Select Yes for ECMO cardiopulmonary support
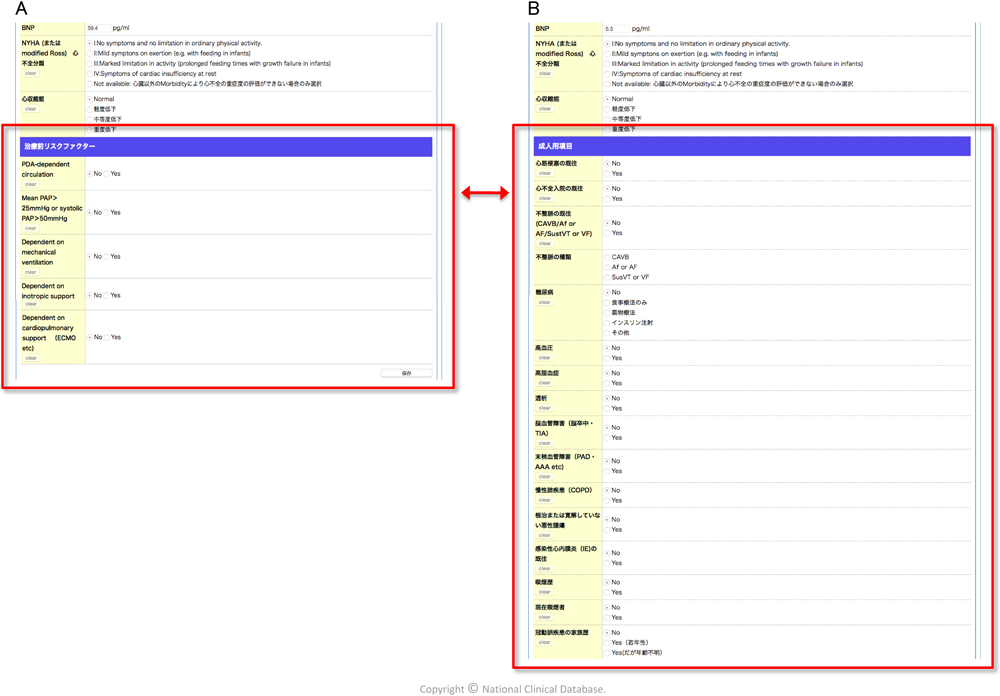This screenshot has width=1000, height=696. pyautogui.click(x=107, y=338)
